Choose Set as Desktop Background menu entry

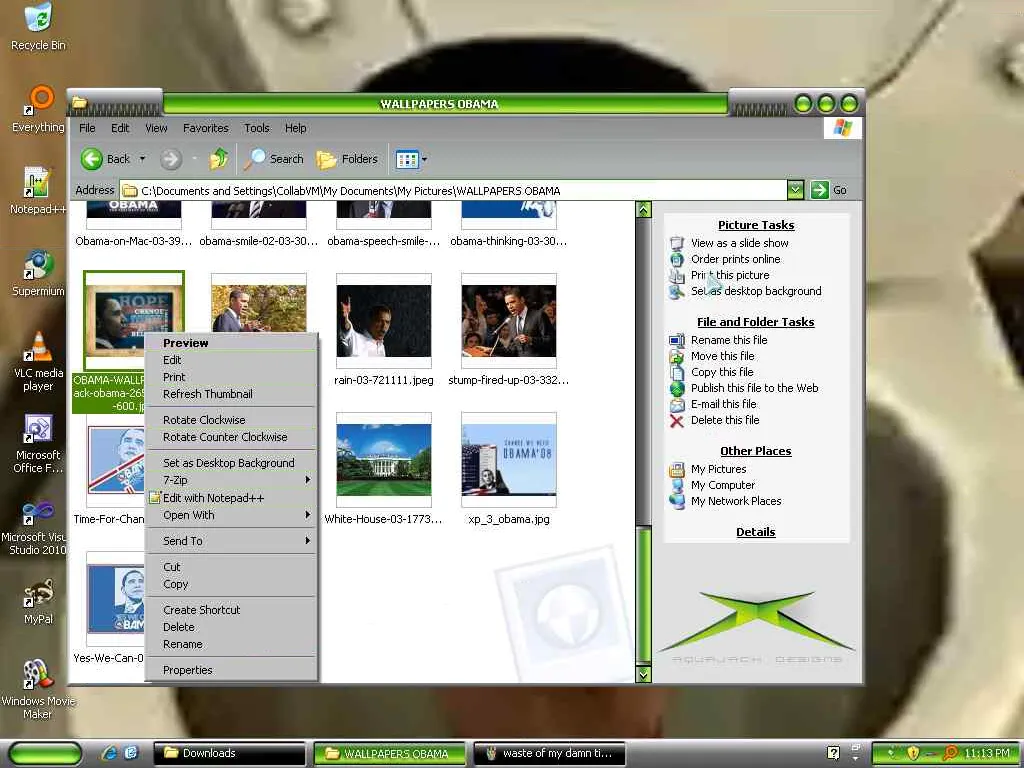[231, 463]
